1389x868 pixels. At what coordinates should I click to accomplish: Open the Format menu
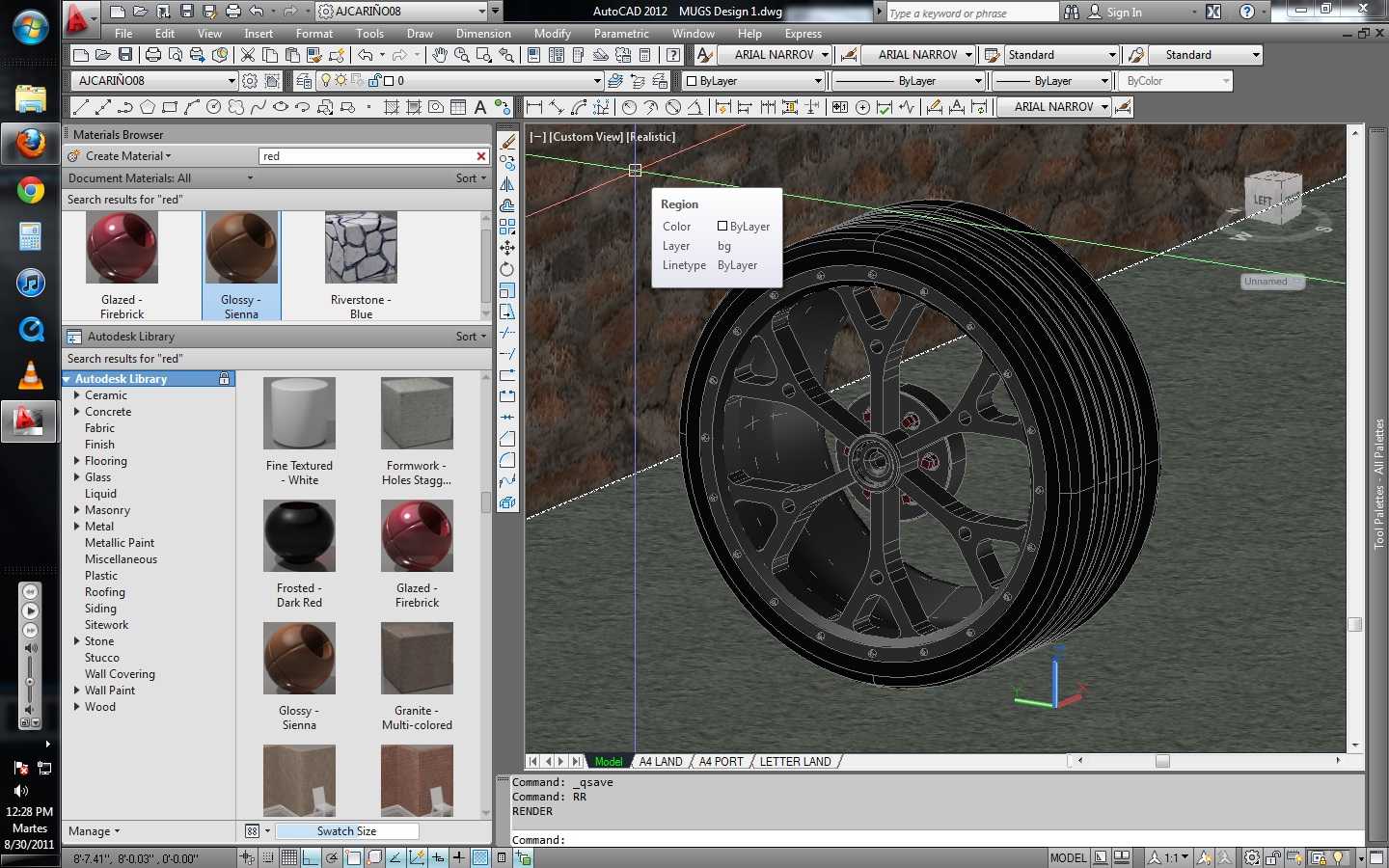[x=314, y=34]
